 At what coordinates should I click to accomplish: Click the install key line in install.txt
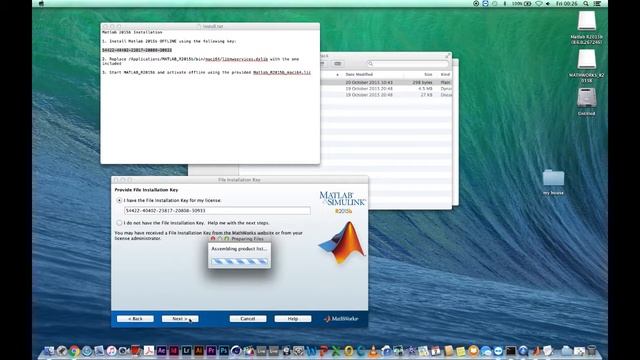coord(137,50)
